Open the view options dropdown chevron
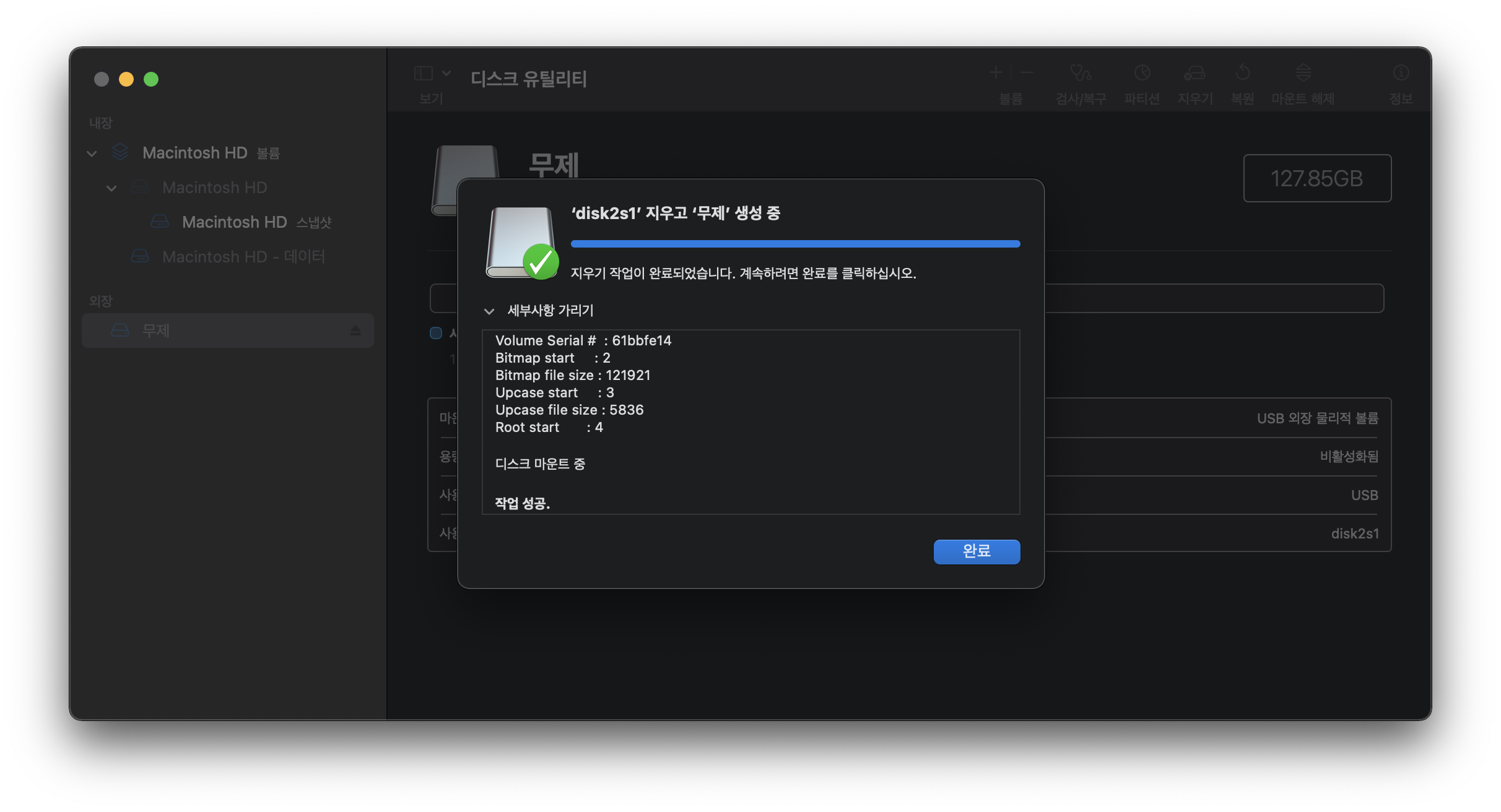1501x812 pixels. coord(446,74)
